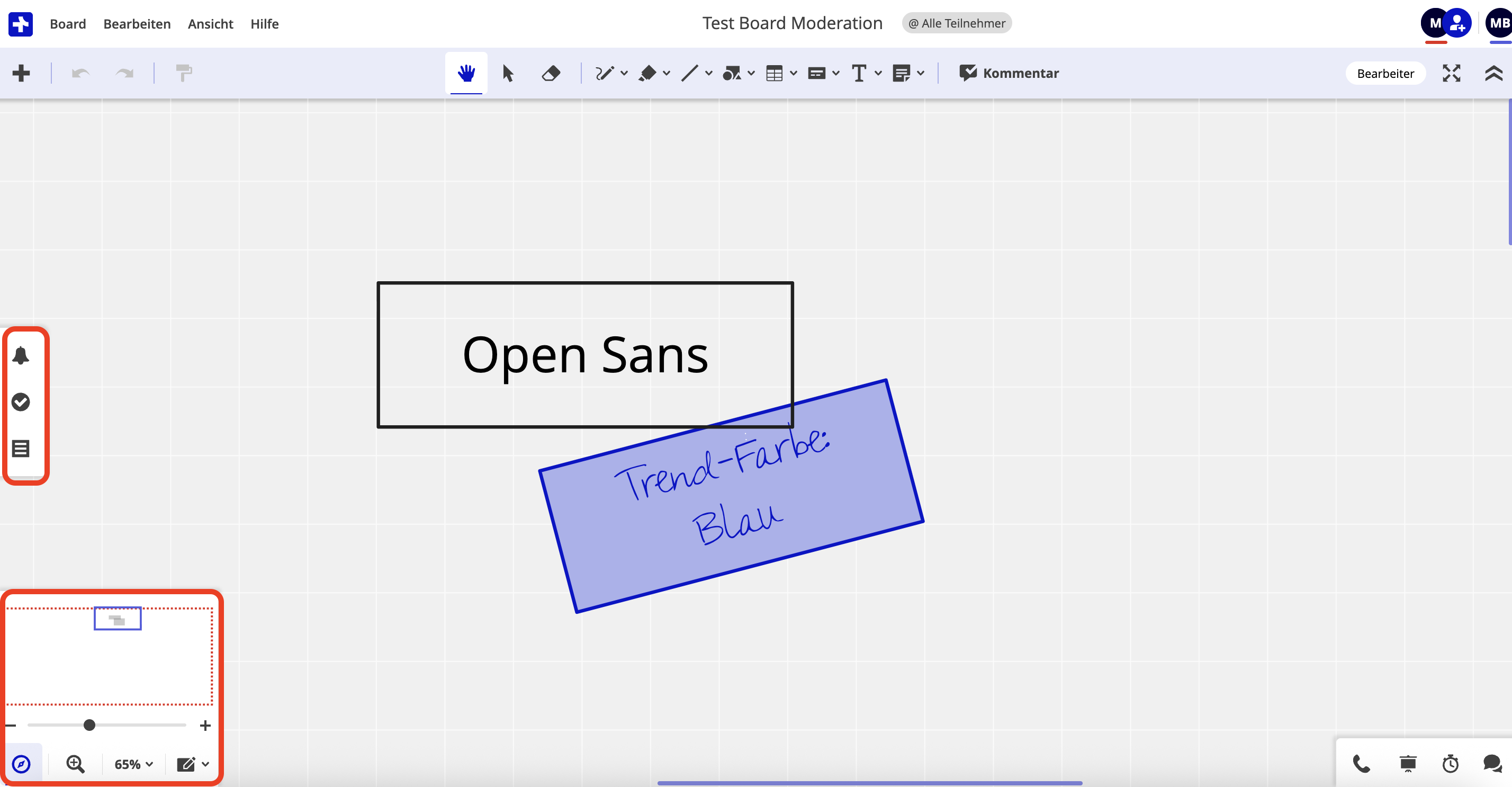Click the format painter icon

coord(184,74)
